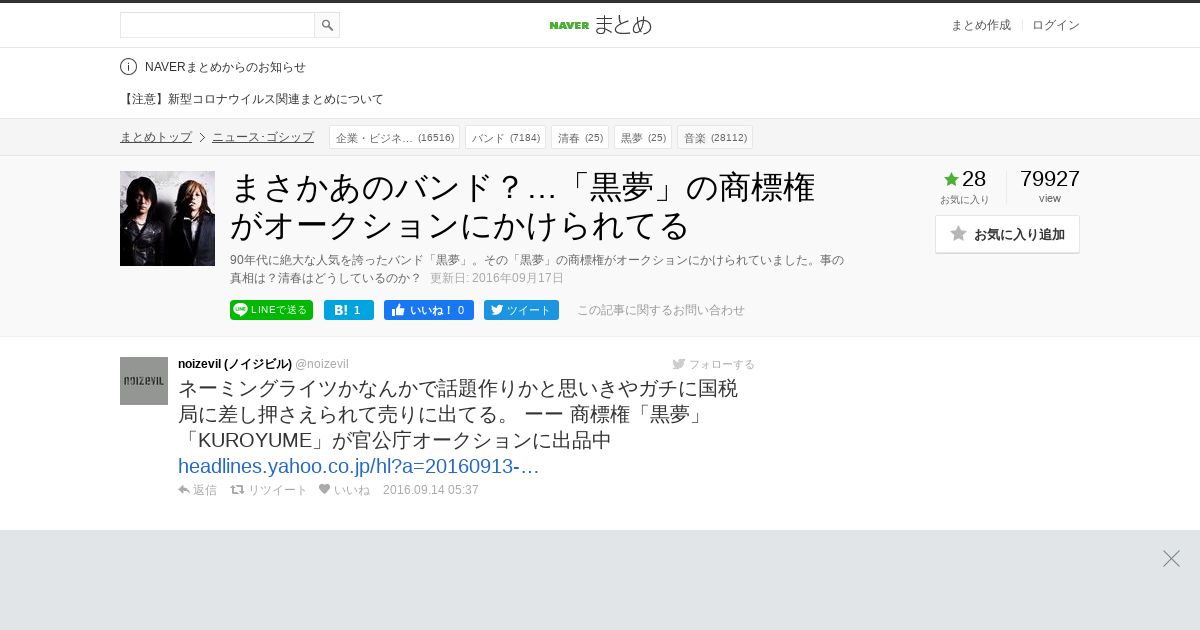Screen dimensions: 1200x630
Task: Open noizevil avatar image
Action: pos(144,381)
